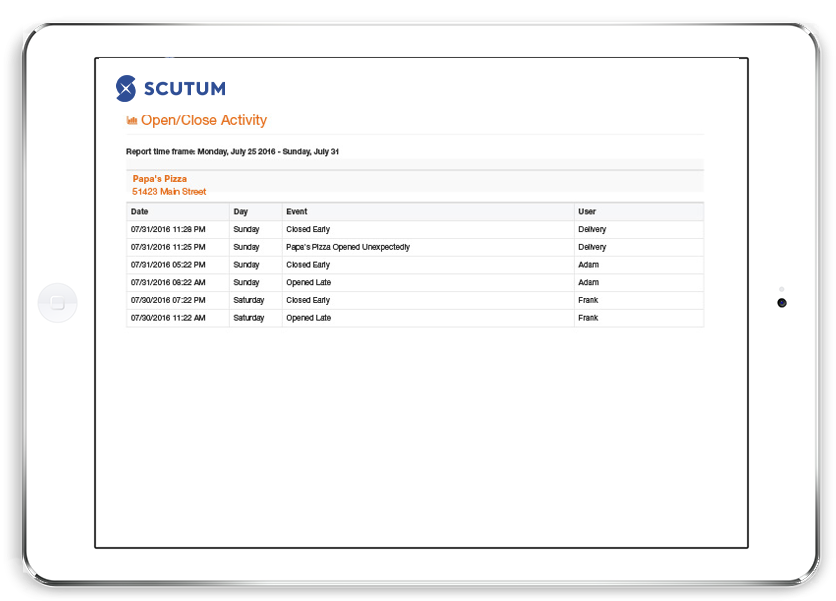Select the 07/30/2016 07:22 PM date cell

pyautogui.click(x=168, y=300)
